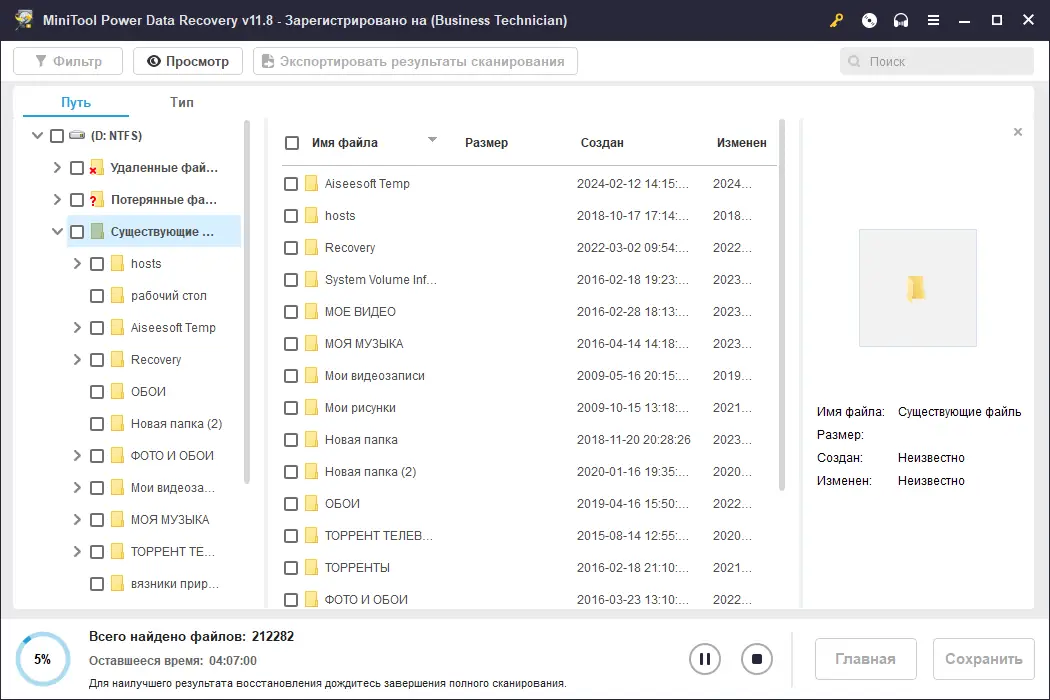Click the Фильтр button

(68, 61)
